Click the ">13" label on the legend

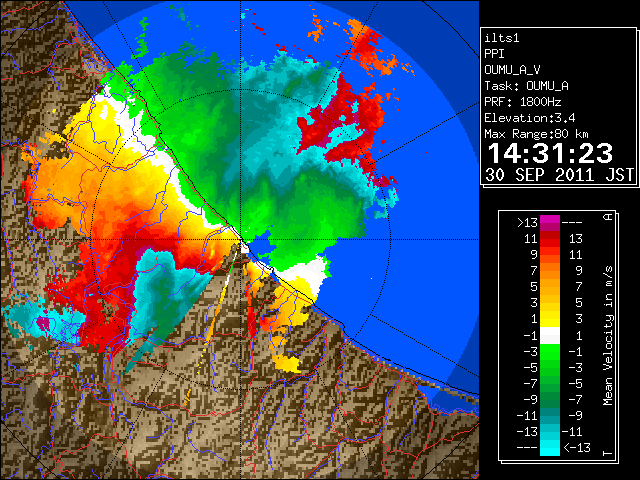pos(527,223)
